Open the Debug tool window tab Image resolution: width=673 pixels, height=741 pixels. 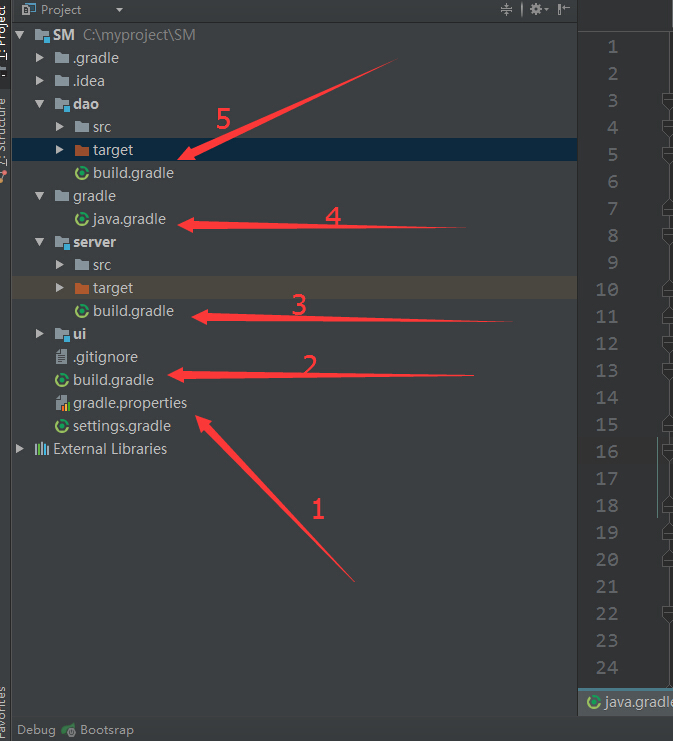pyautogui.click(x=36, y=730)
